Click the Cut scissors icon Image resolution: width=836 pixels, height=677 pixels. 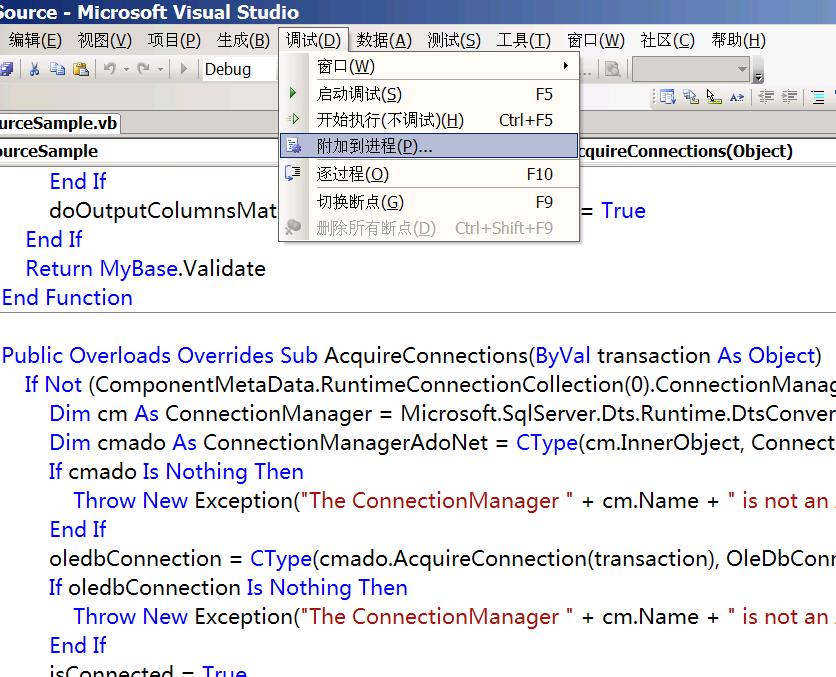pyautogui.click(x=34, y=69)
